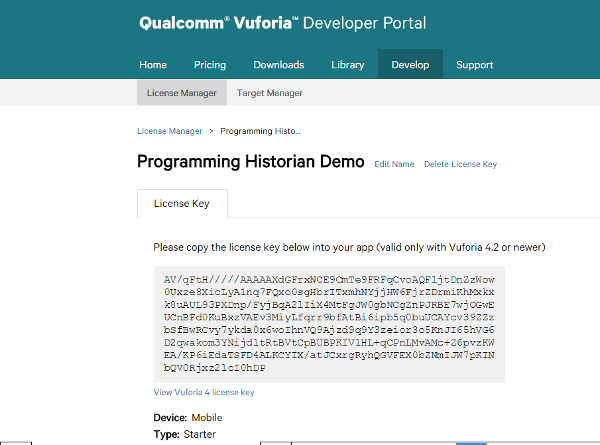Click the breadcrumb arrow separator
This screenshot has width=600, height=445.
211,131
